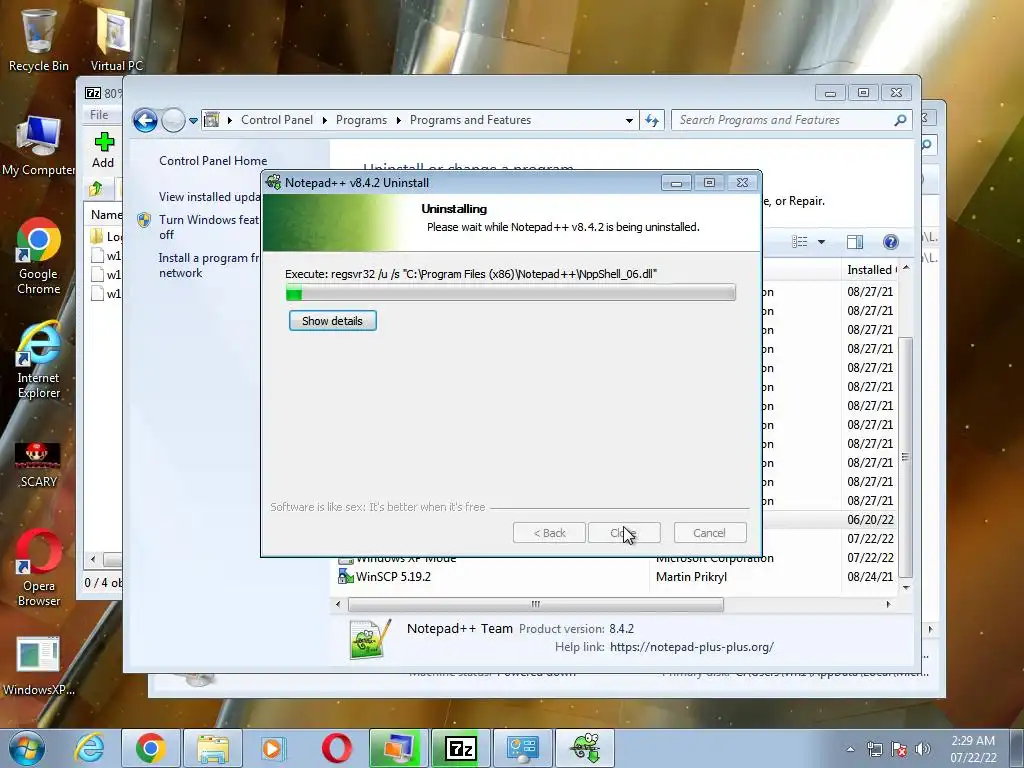Click Programs in breadcrumb path
The width and height of the screenshot is (1024, 768).
click(361, 120)
